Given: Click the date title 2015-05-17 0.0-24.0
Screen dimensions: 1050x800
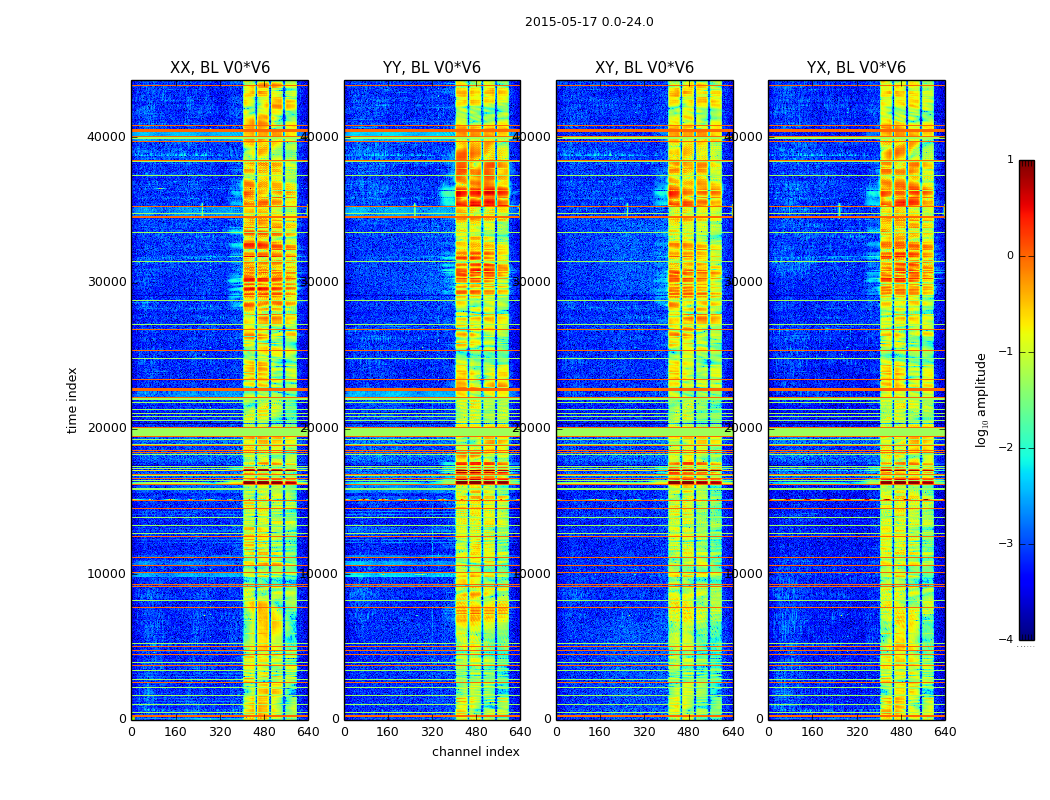Looking at the screenshot, I should tap(589, 22).
